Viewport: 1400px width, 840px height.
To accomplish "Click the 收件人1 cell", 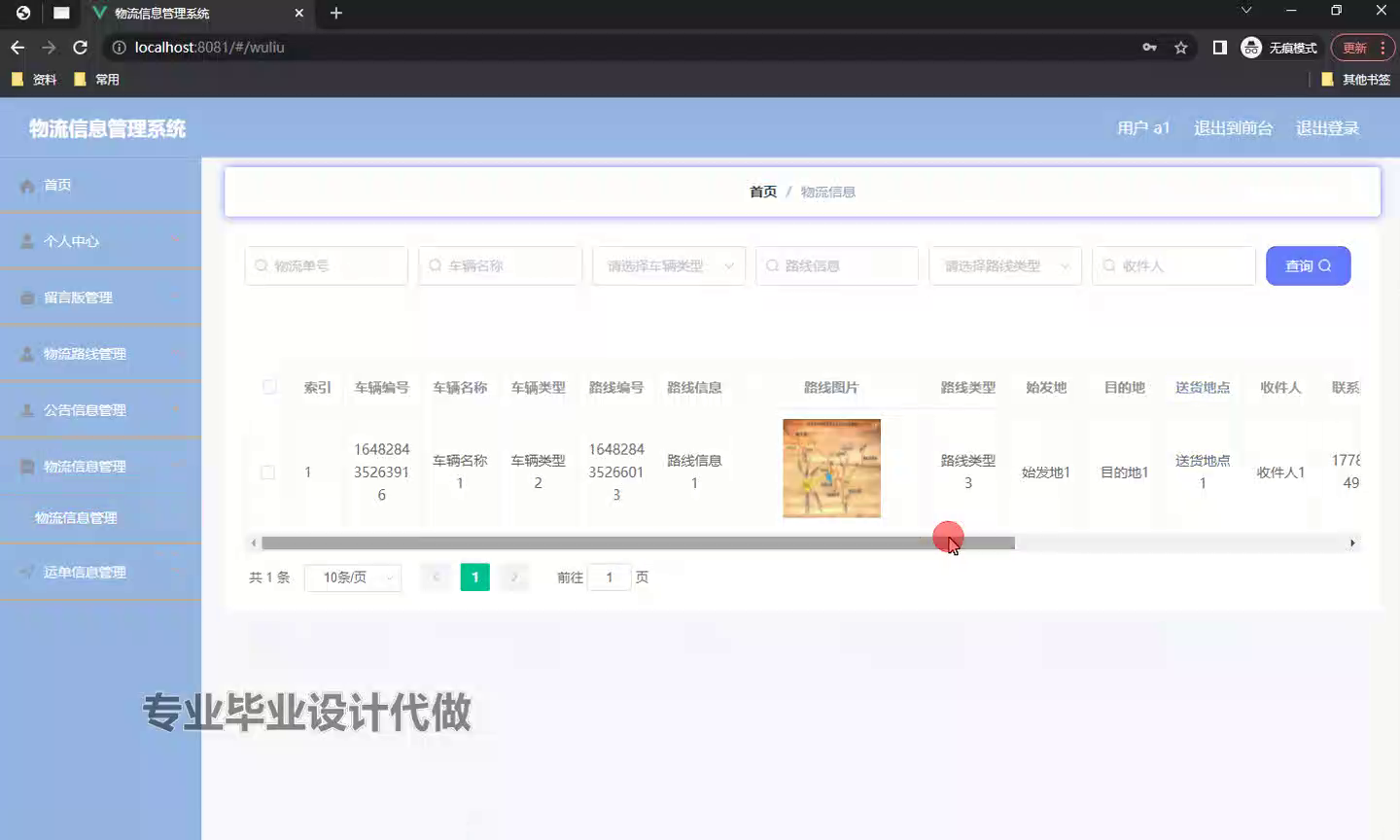I will [1280, 472].
